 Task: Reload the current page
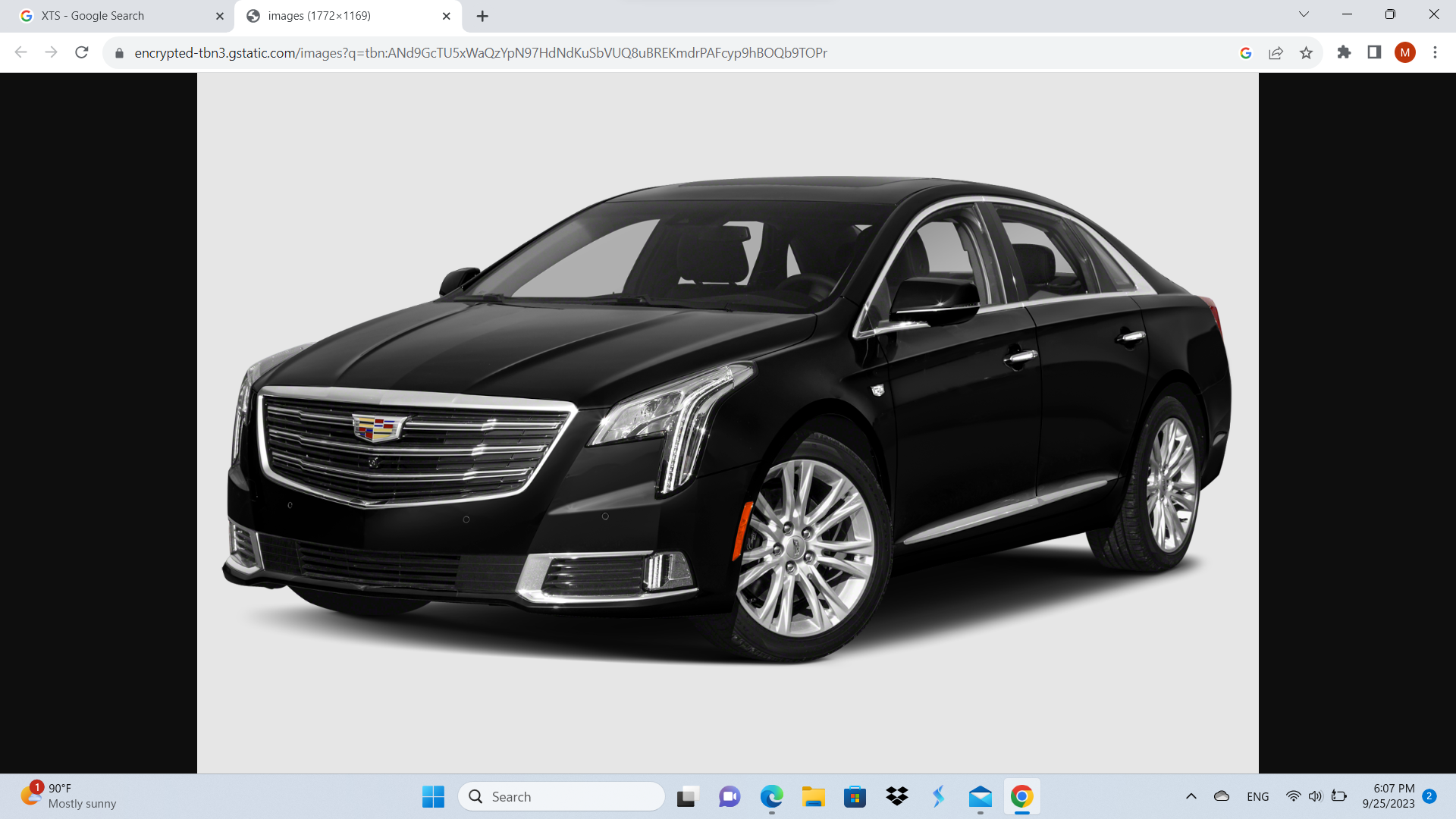tap(82, 52)
